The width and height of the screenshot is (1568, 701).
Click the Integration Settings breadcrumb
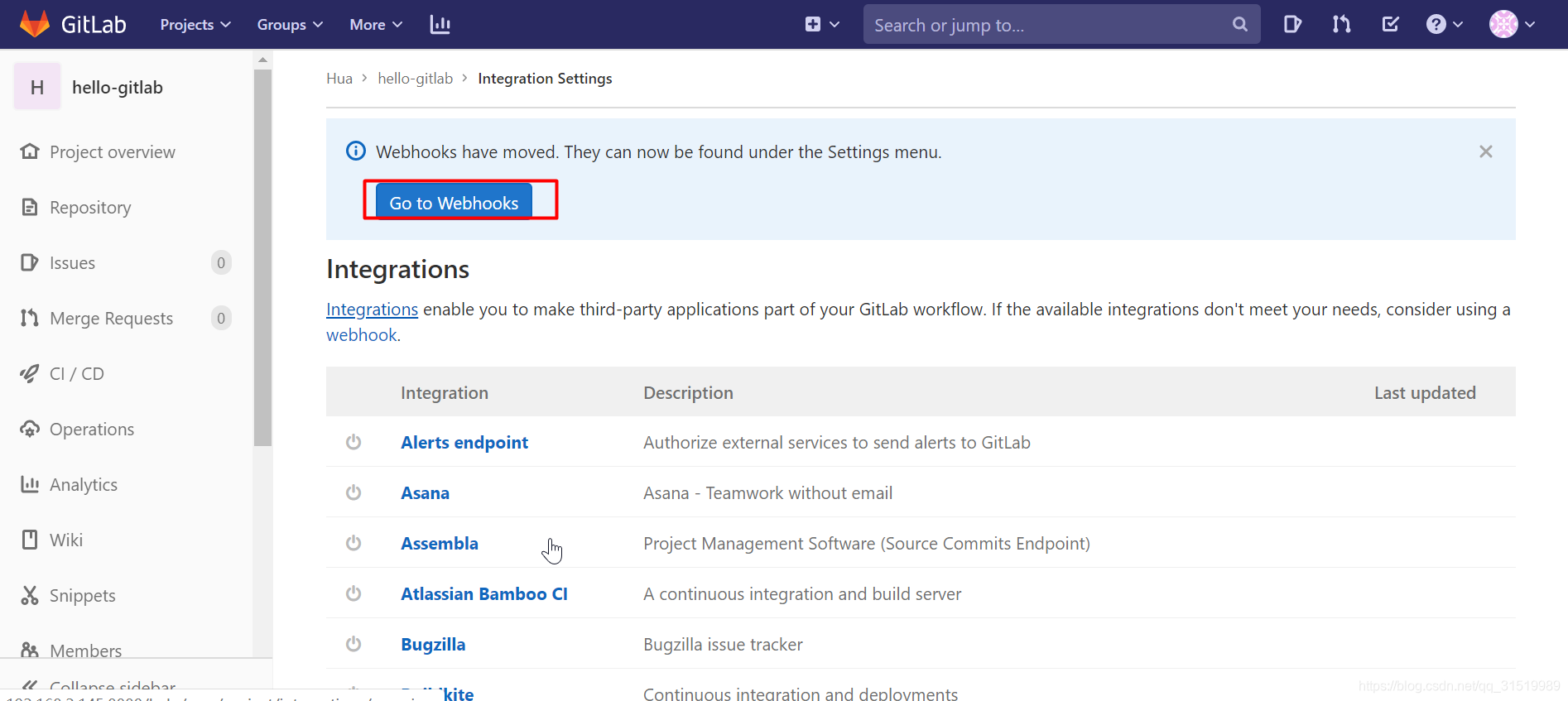click(x=545, y=79)
